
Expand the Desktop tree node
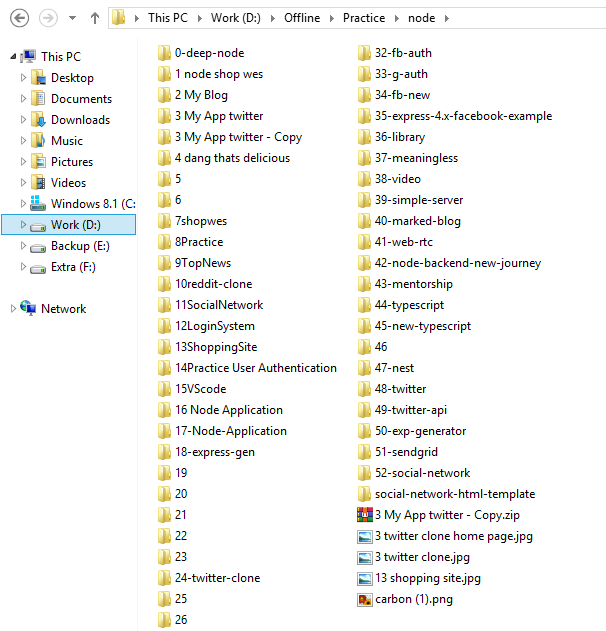tap(23, 77)
